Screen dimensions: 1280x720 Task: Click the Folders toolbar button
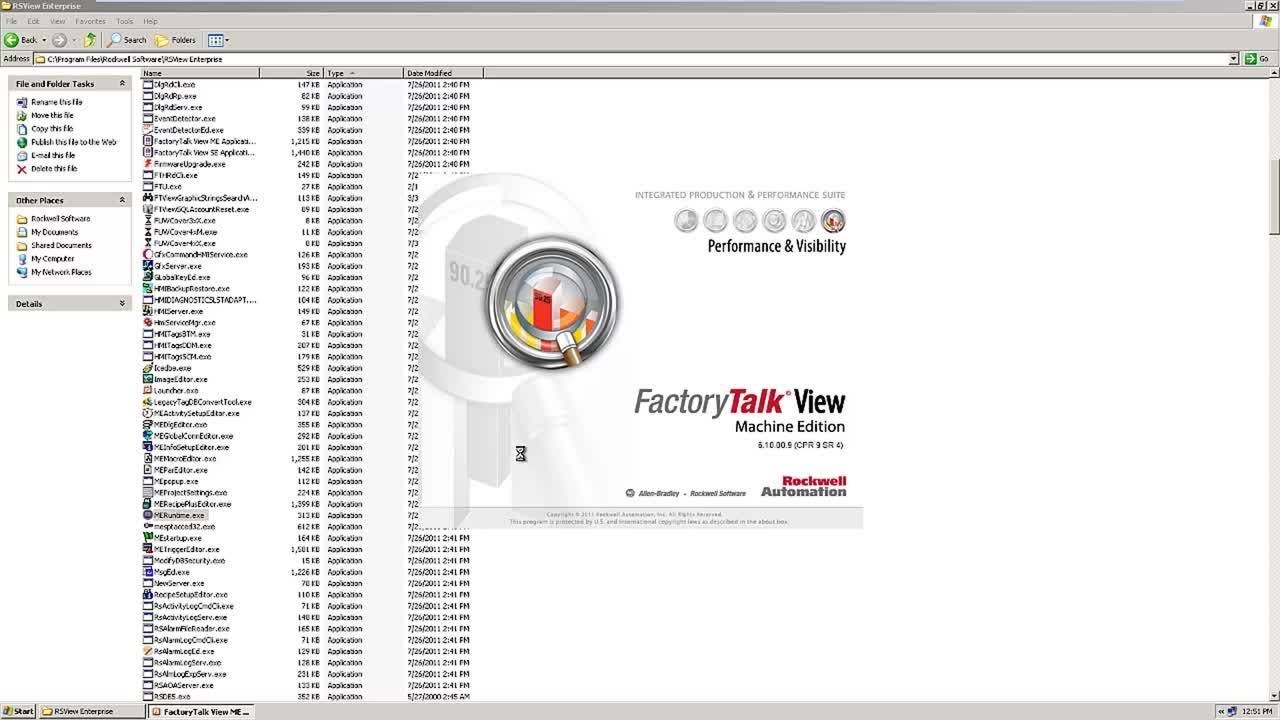pyautogui.click(x=176, y=40)
